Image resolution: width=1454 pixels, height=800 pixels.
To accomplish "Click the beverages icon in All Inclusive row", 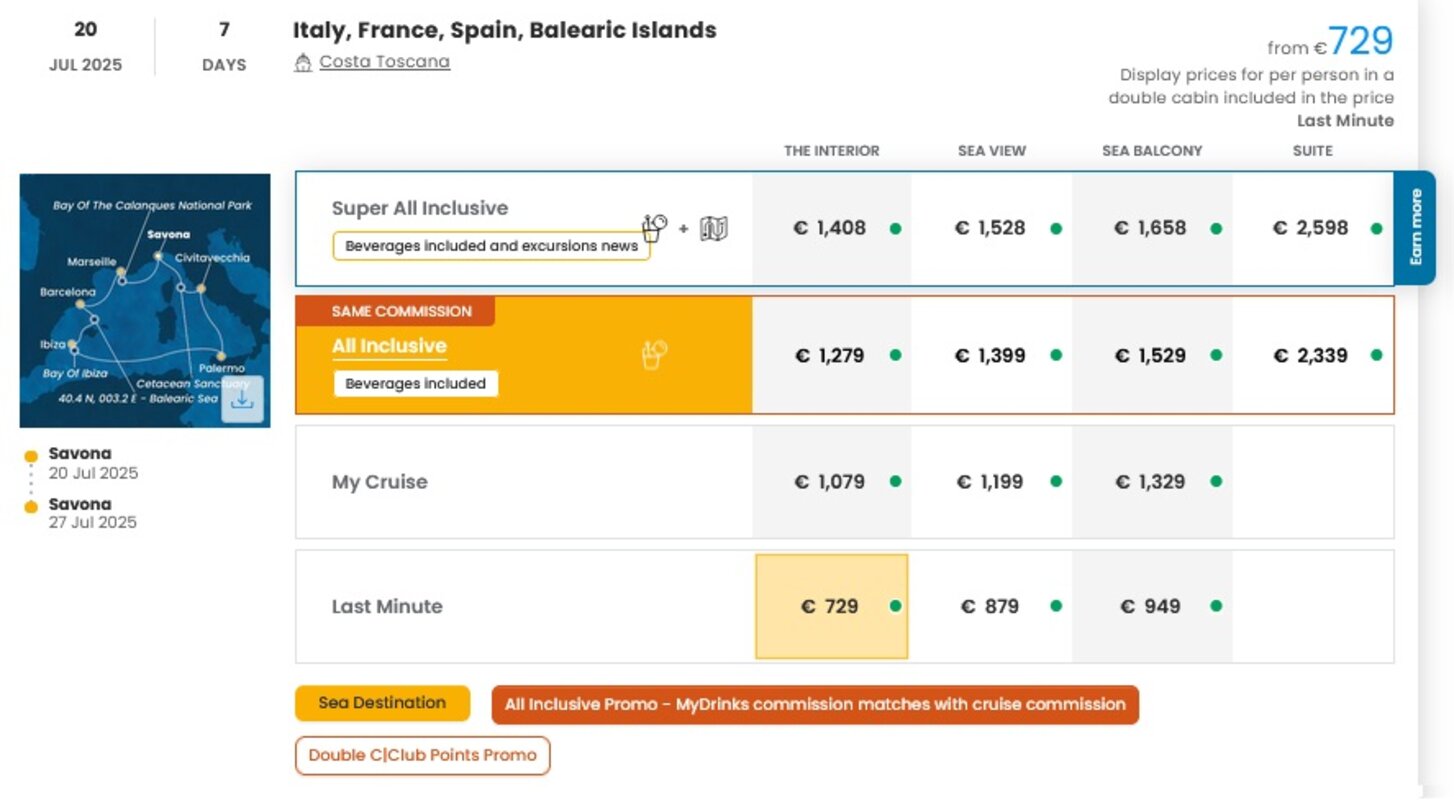I will coord(654,355).
